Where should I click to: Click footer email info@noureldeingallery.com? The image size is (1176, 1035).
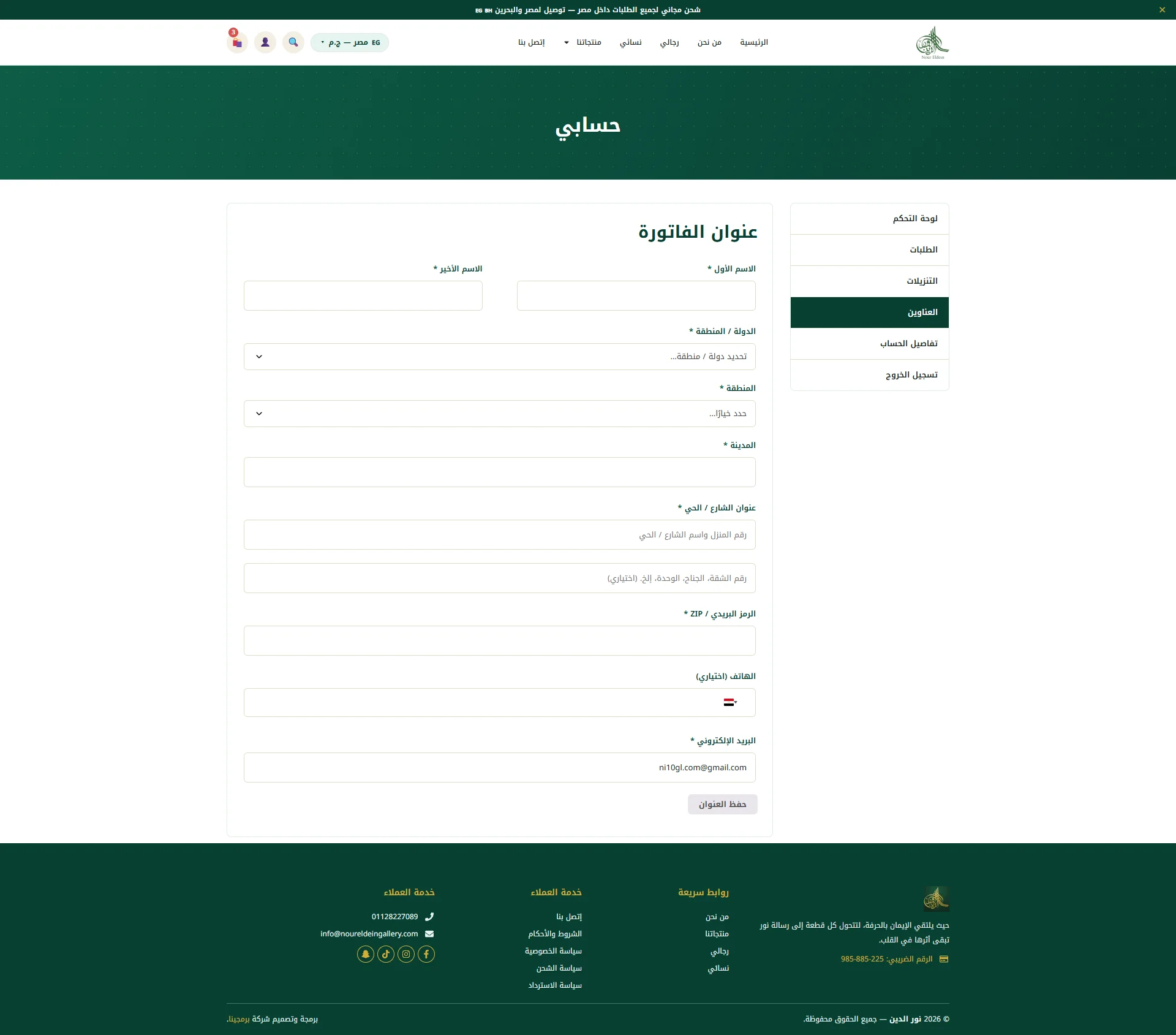tap(369, 934)
